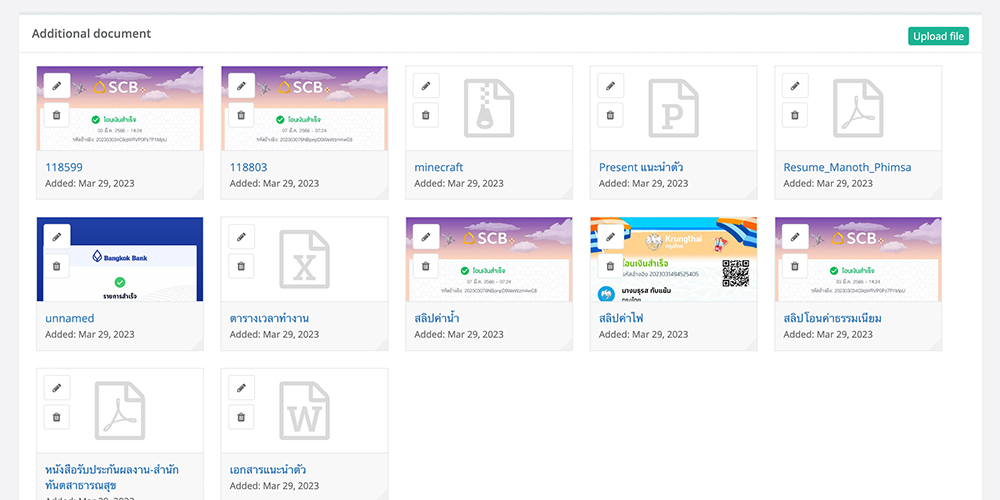This screenshot has height=500, width=1000.
Task: Edit the เอกสารแนะนำตัว Word document
Action: tap(241, 388)
